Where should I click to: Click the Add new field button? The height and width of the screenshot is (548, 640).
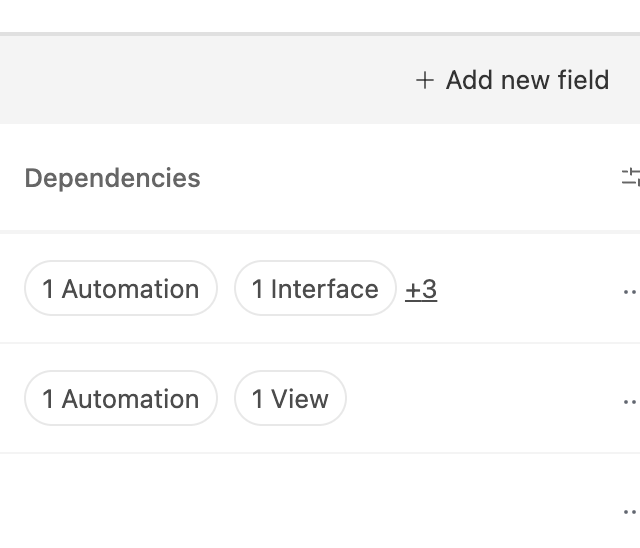512,80
